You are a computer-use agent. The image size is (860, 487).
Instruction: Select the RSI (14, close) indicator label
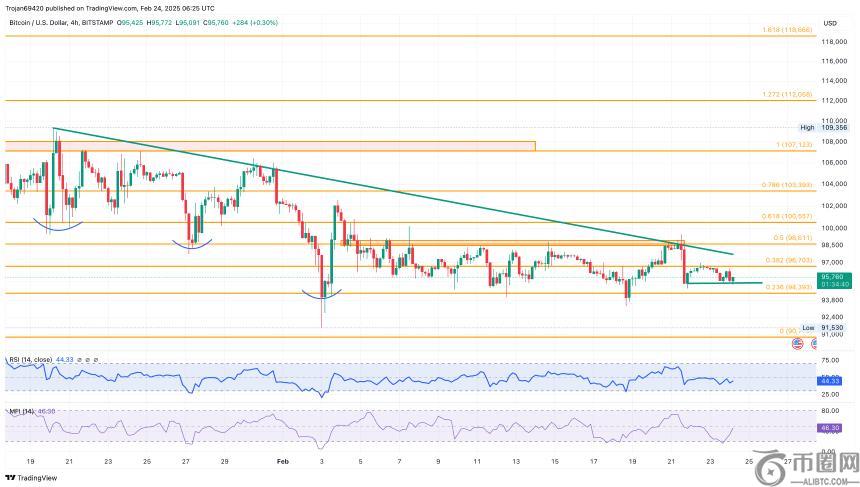29,357
